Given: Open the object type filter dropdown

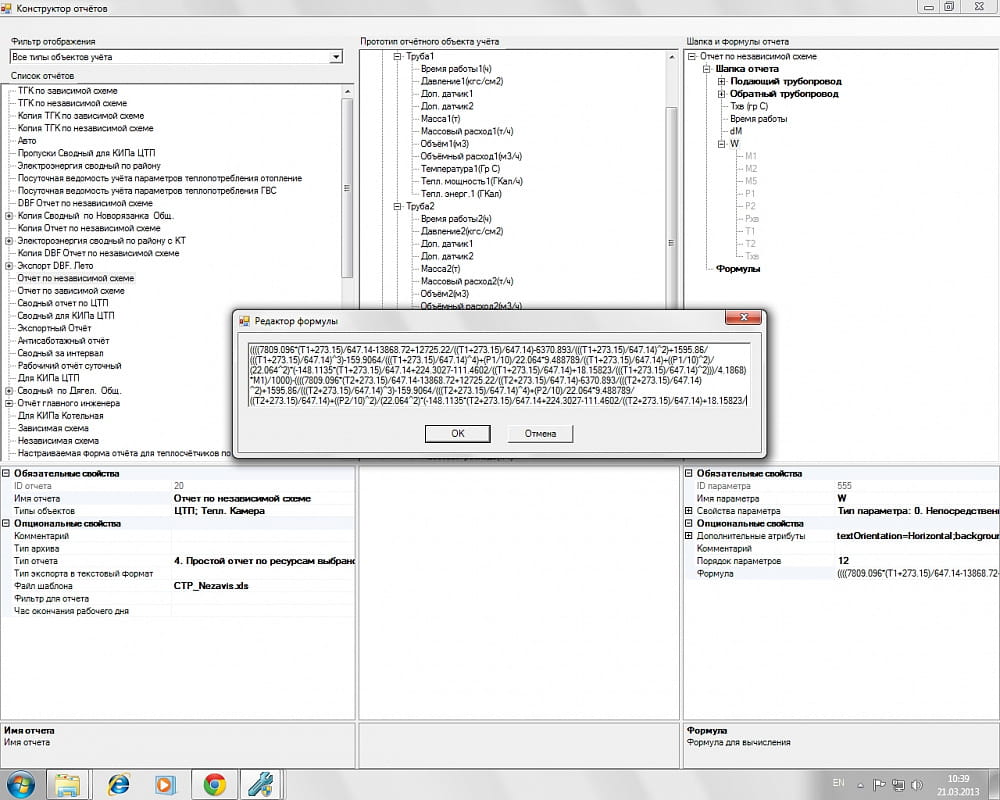Looking at the screenshot, I should (336, 57).
